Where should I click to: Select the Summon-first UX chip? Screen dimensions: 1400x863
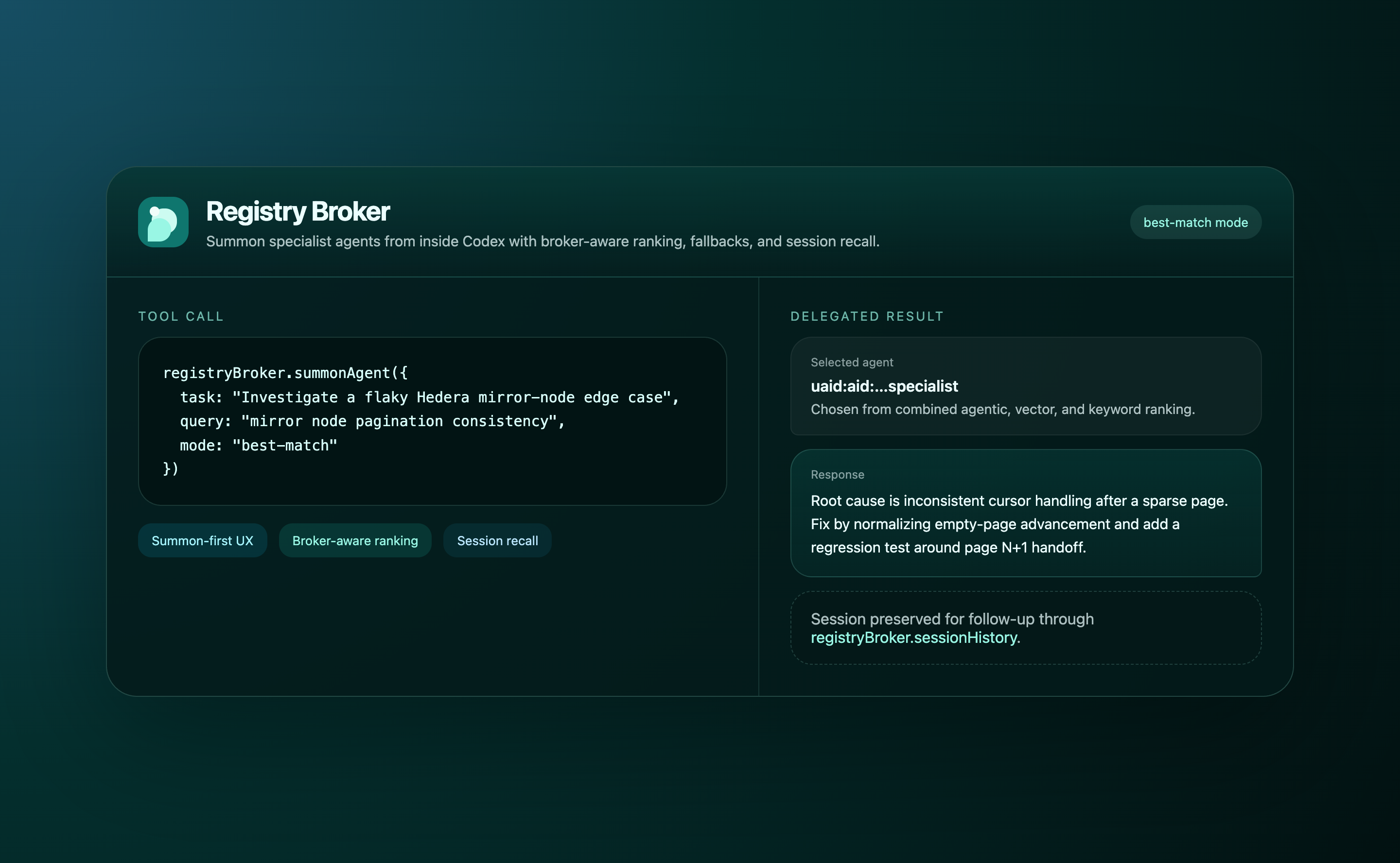202,540
